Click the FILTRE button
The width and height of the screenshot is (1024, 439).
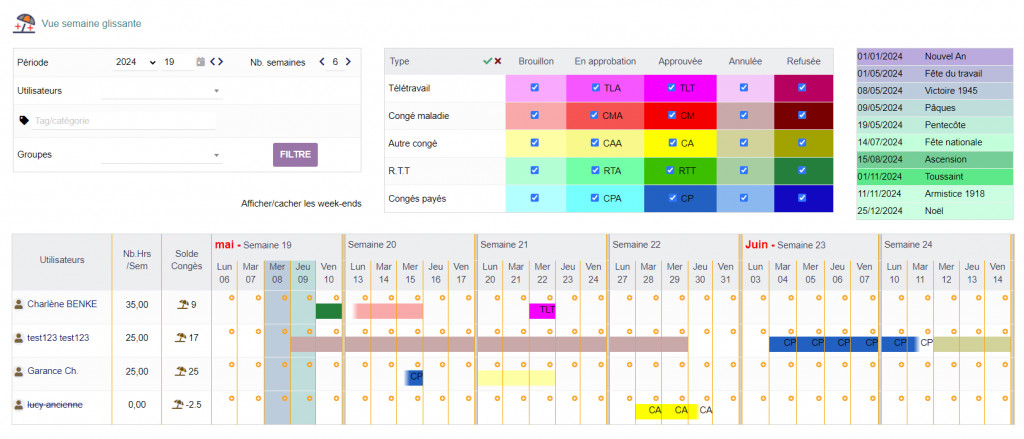coord(295,155)
